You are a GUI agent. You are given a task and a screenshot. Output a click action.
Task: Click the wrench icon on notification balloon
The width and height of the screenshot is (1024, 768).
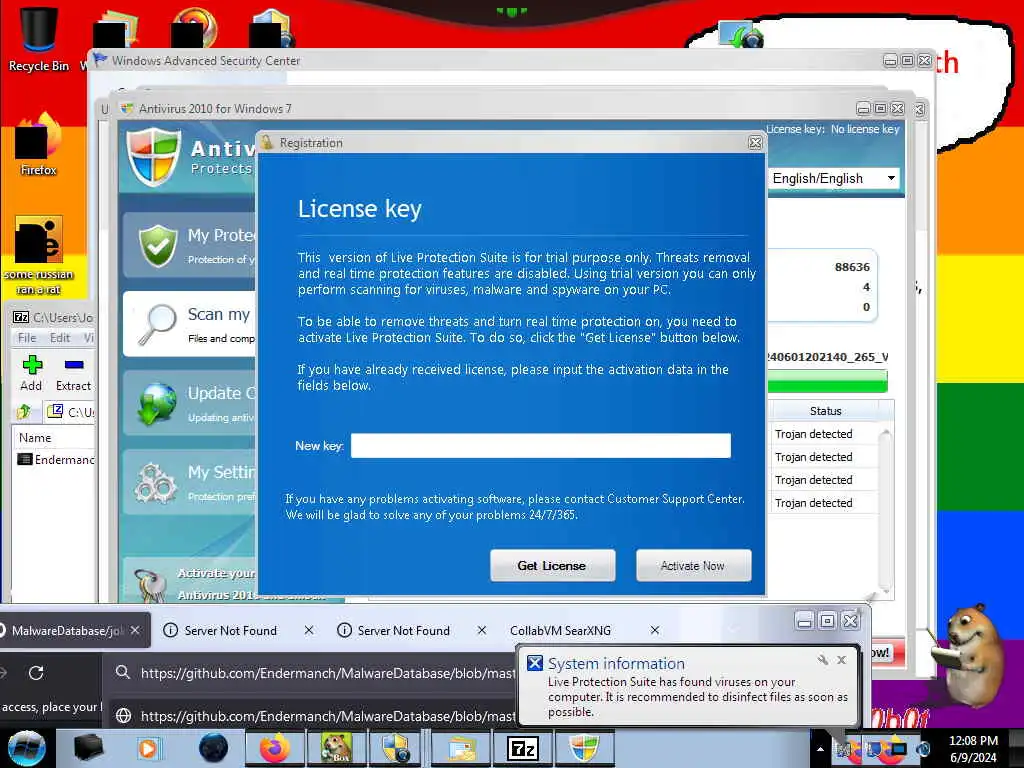coord(823,660)
